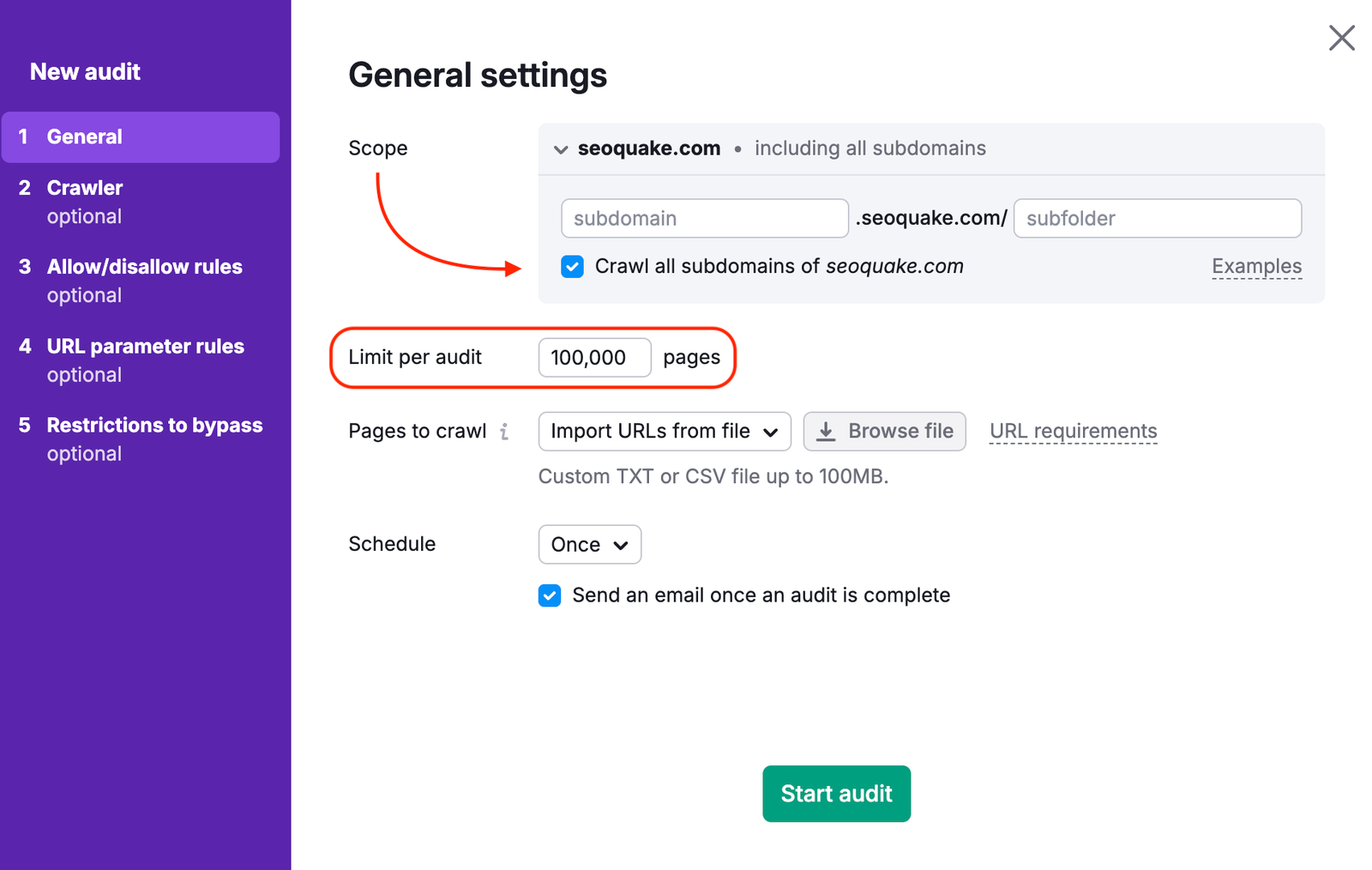Click the download icon in Browse file button
The height and width of the screenshot is (870, 1372).
point(827,432)
